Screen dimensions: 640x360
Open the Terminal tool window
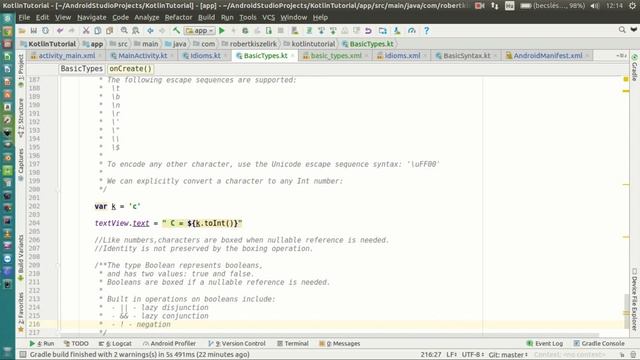click(293, 344)
